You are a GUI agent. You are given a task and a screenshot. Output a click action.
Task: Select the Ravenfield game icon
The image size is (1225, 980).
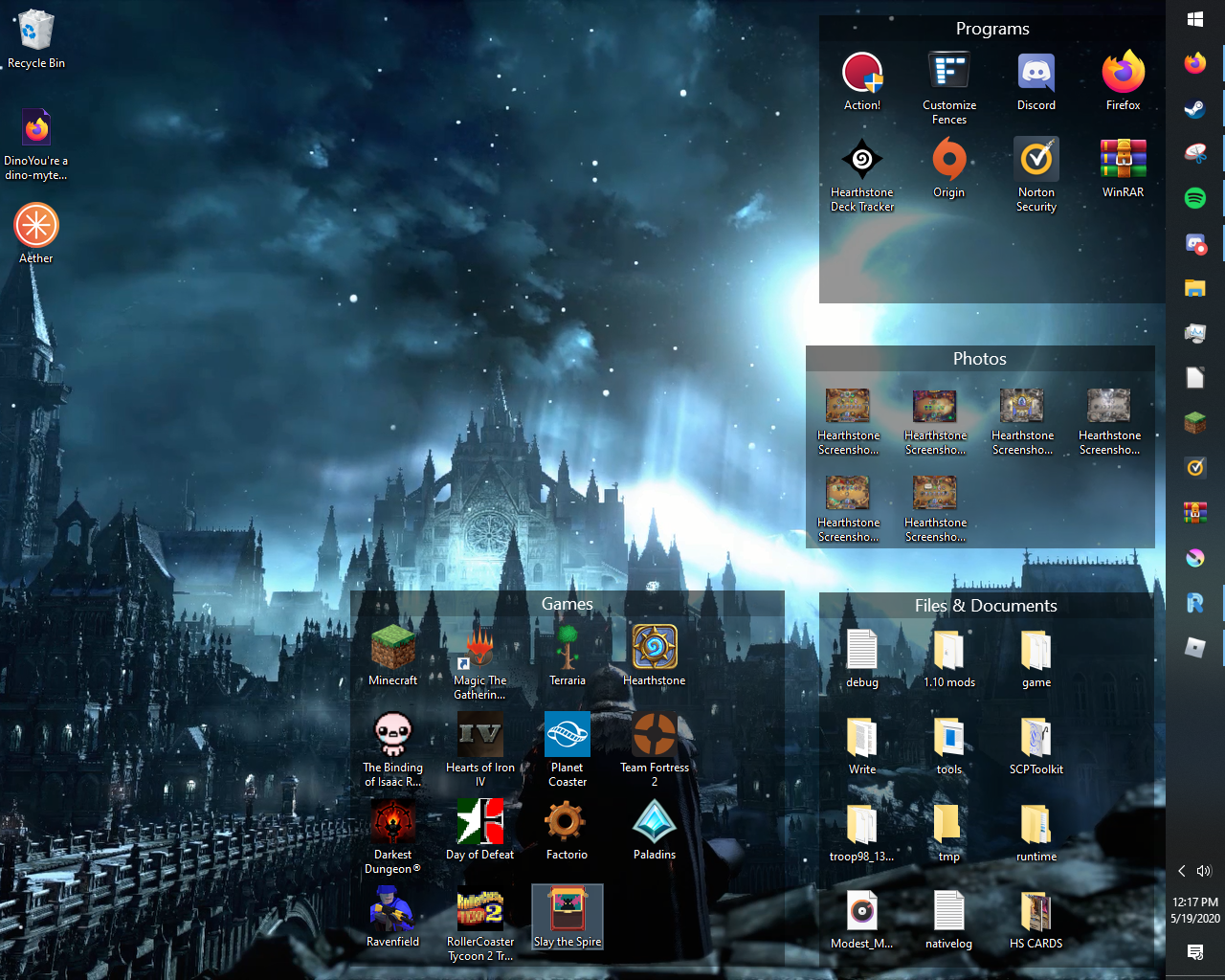[393, 917]
